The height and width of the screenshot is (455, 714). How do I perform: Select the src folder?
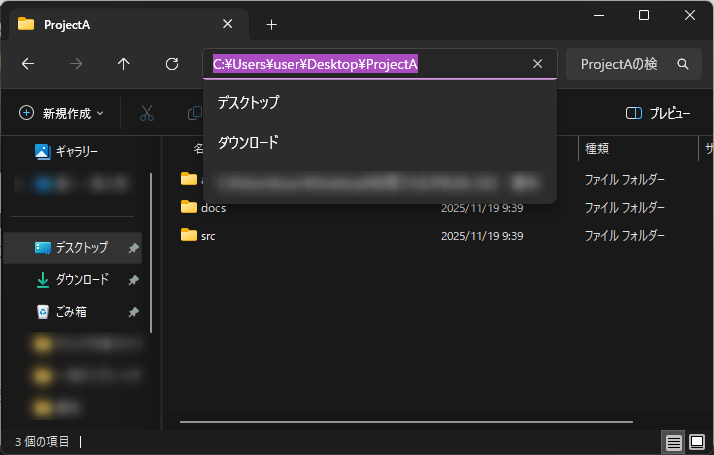207,236
